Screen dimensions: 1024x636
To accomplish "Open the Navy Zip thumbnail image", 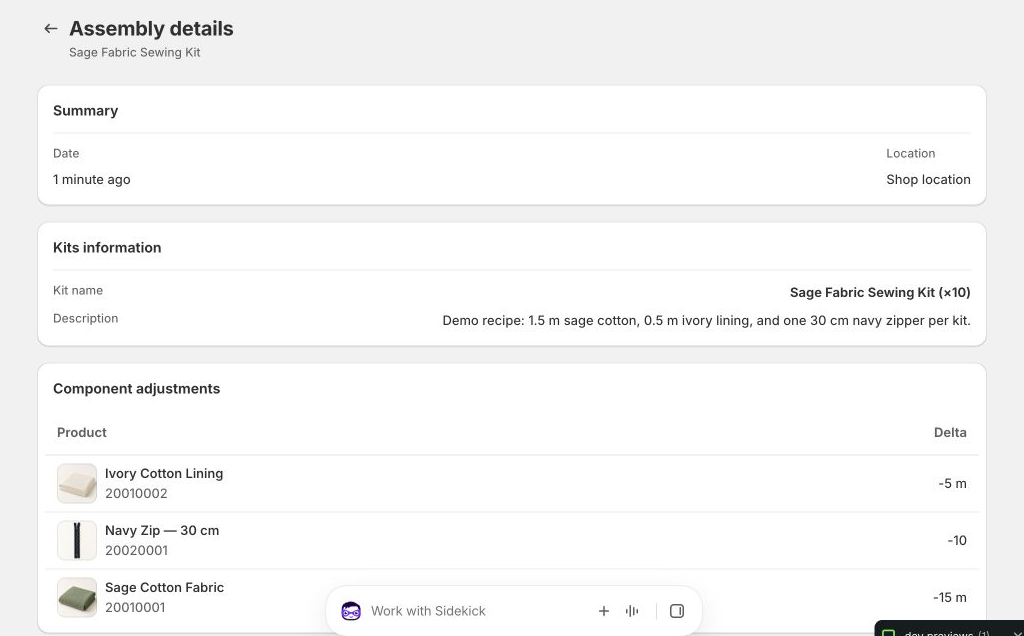I will pos(77,541).
